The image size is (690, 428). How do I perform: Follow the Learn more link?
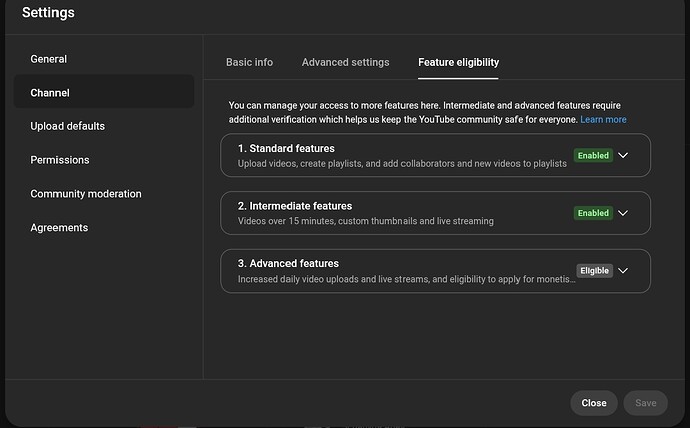603,120
